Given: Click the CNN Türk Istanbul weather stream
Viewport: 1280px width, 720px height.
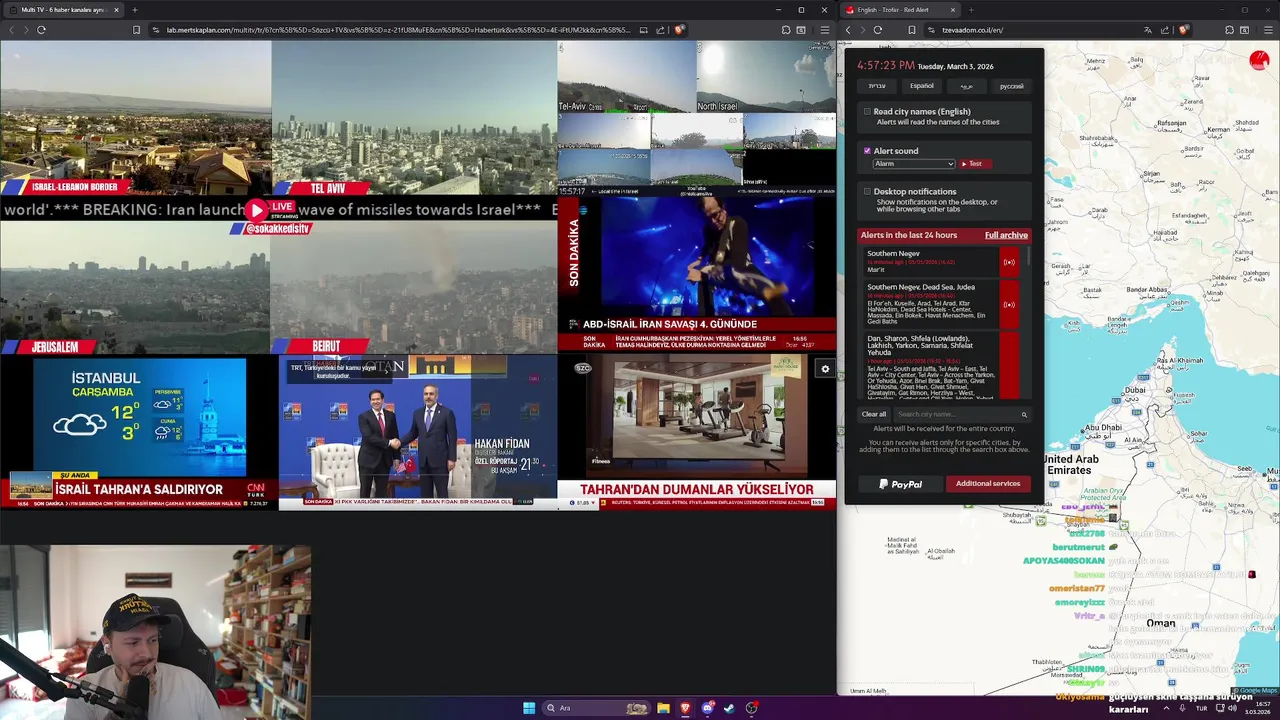Looking at the screenshot, I should 139,433.
